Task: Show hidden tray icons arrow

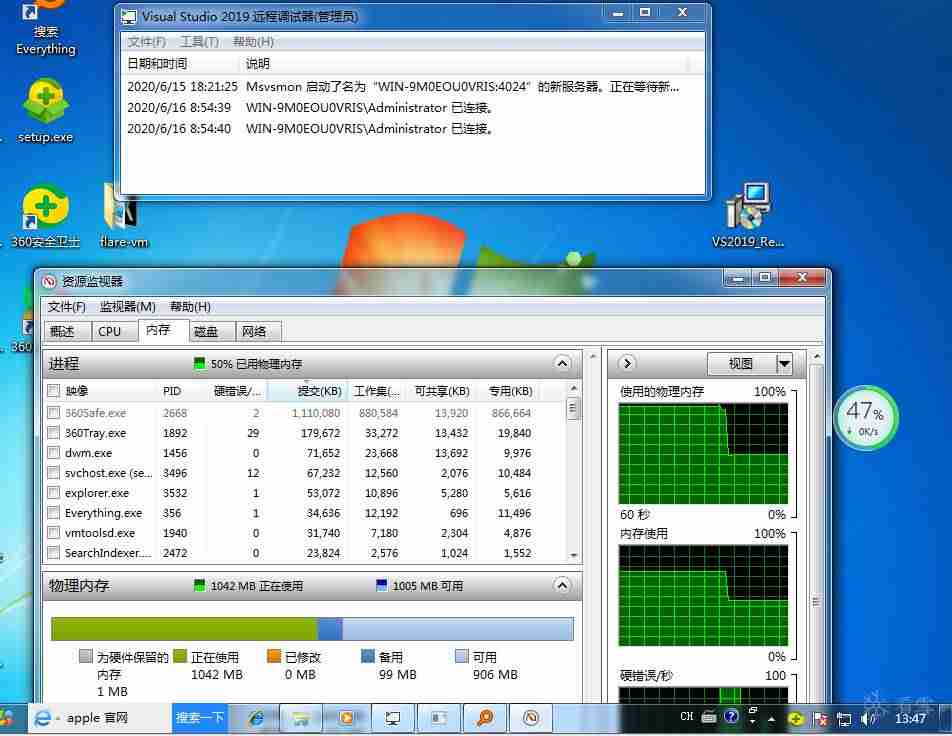Action: 772,720
